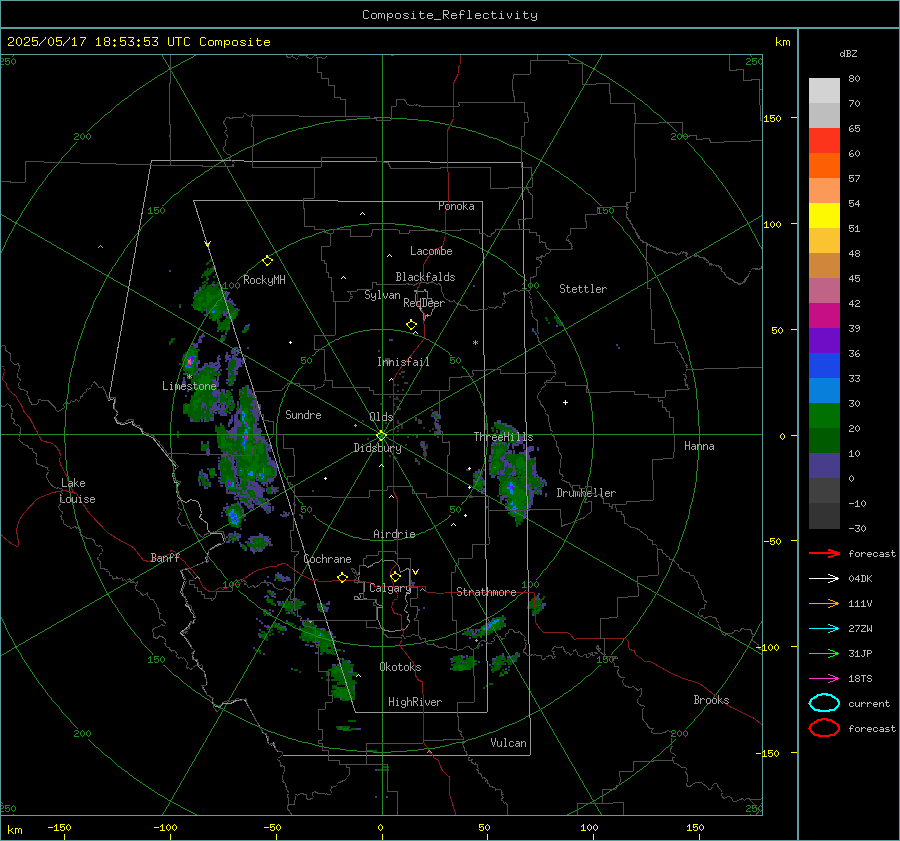This screenshot has height=841, width=900.
Task: Pick the cyan 27ZW arrow legend icon
Action: pos(824,629)
